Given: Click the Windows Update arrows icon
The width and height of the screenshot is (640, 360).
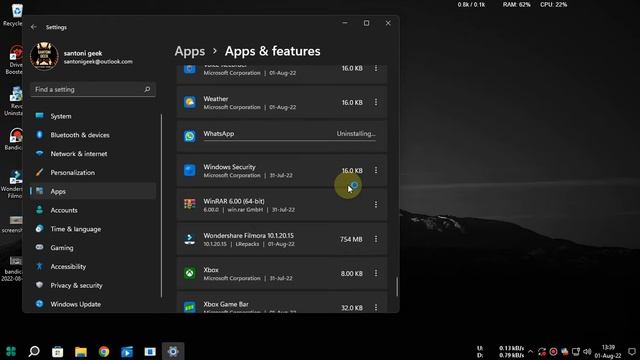Looking at the screenshot, I should click(40, 304).
